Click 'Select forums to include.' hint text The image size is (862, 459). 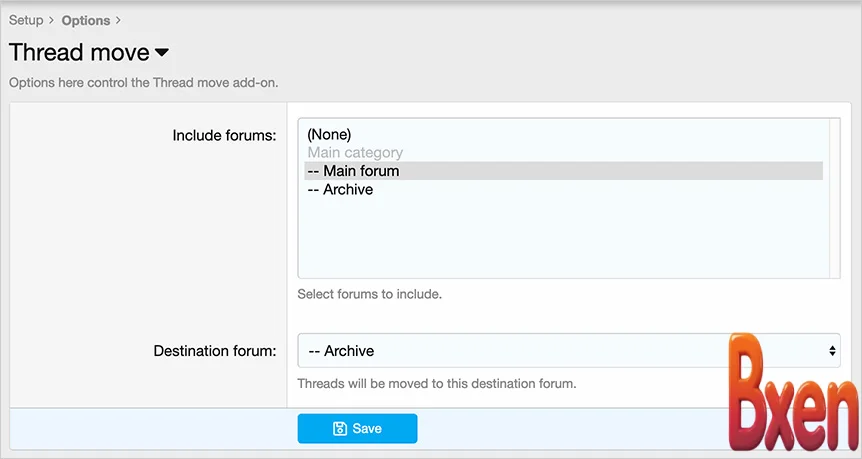click(x=369, y=295)
